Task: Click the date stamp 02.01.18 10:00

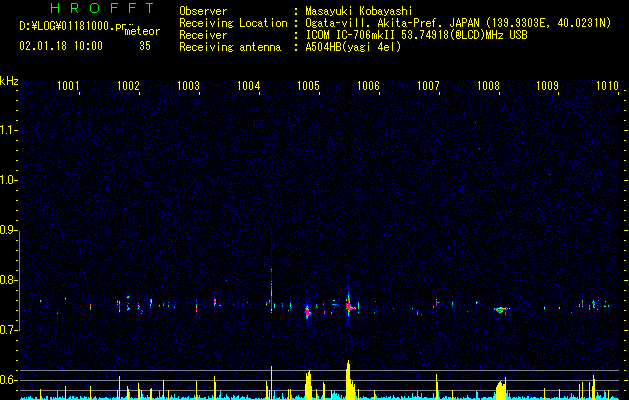Action: (x=61, y=46)
